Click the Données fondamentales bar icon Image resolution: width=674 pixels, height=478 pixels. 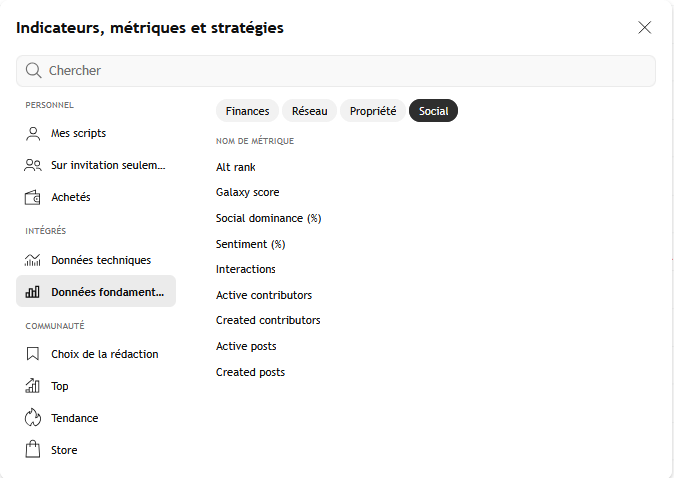33,292
